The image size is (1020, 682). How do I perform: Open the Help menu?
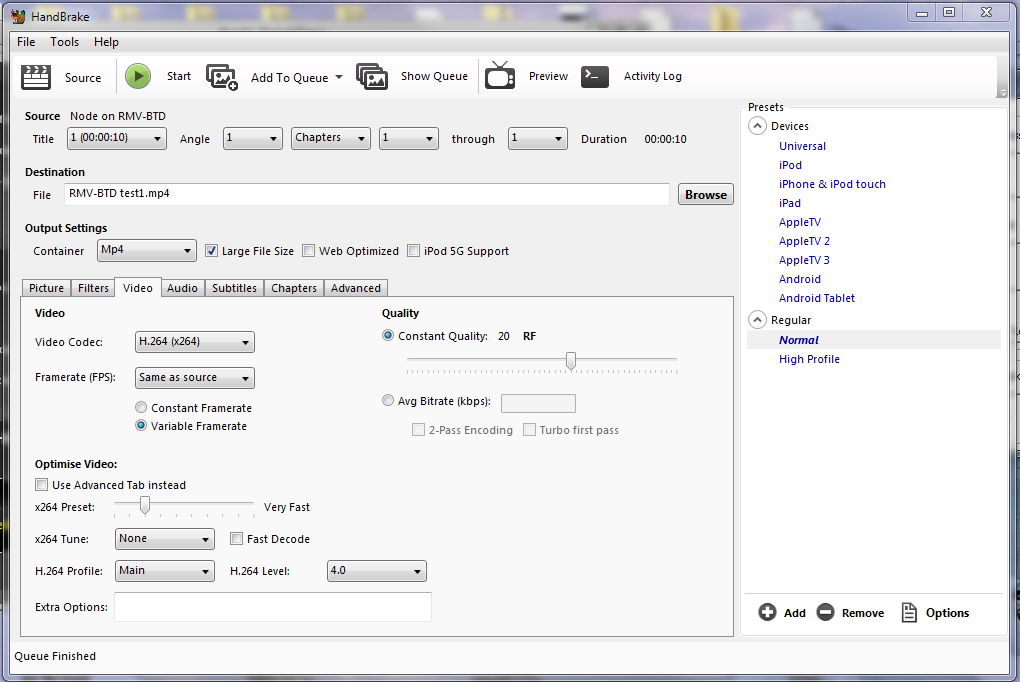(x=106, y=42)
